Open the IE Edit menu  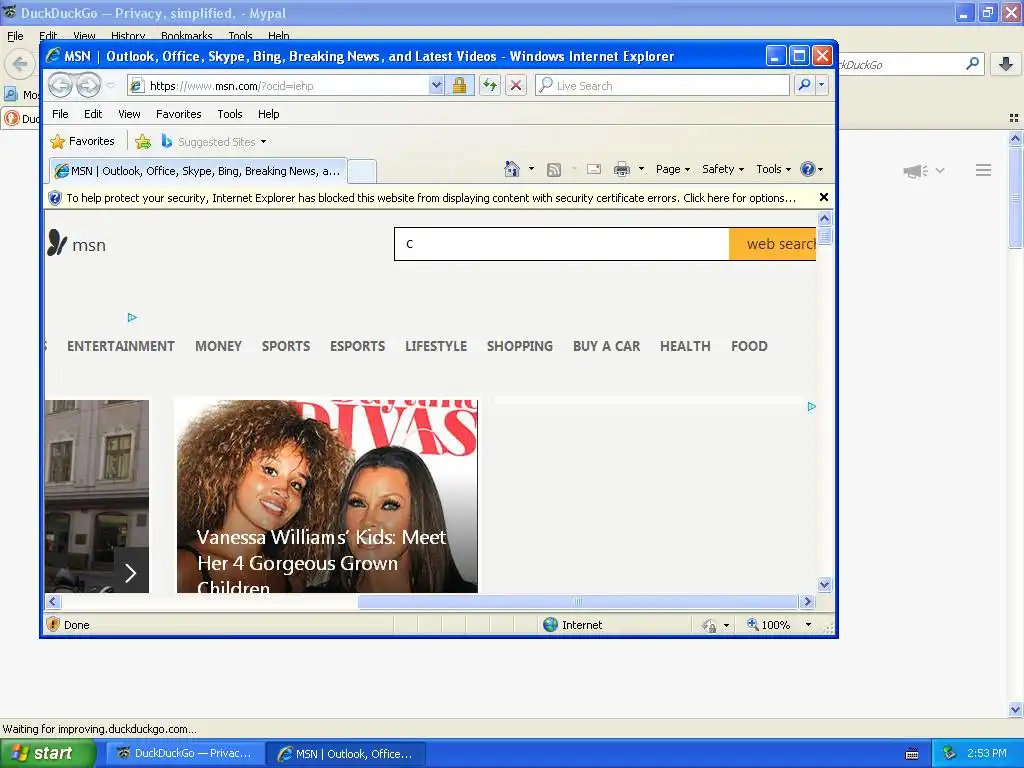[x=93, y=114]
